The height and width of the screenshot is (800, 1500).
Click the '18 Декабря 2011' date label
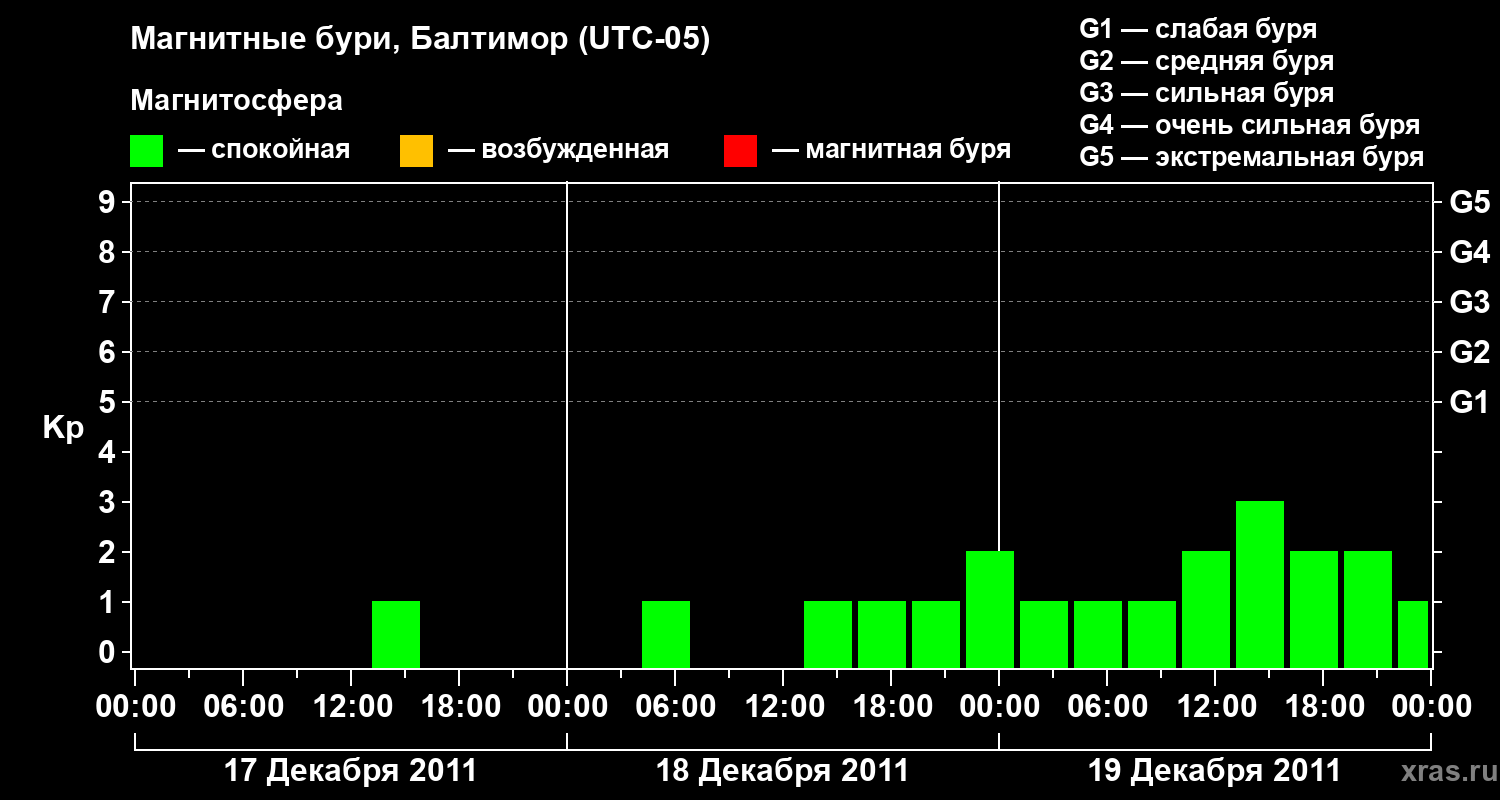point(782,771)
